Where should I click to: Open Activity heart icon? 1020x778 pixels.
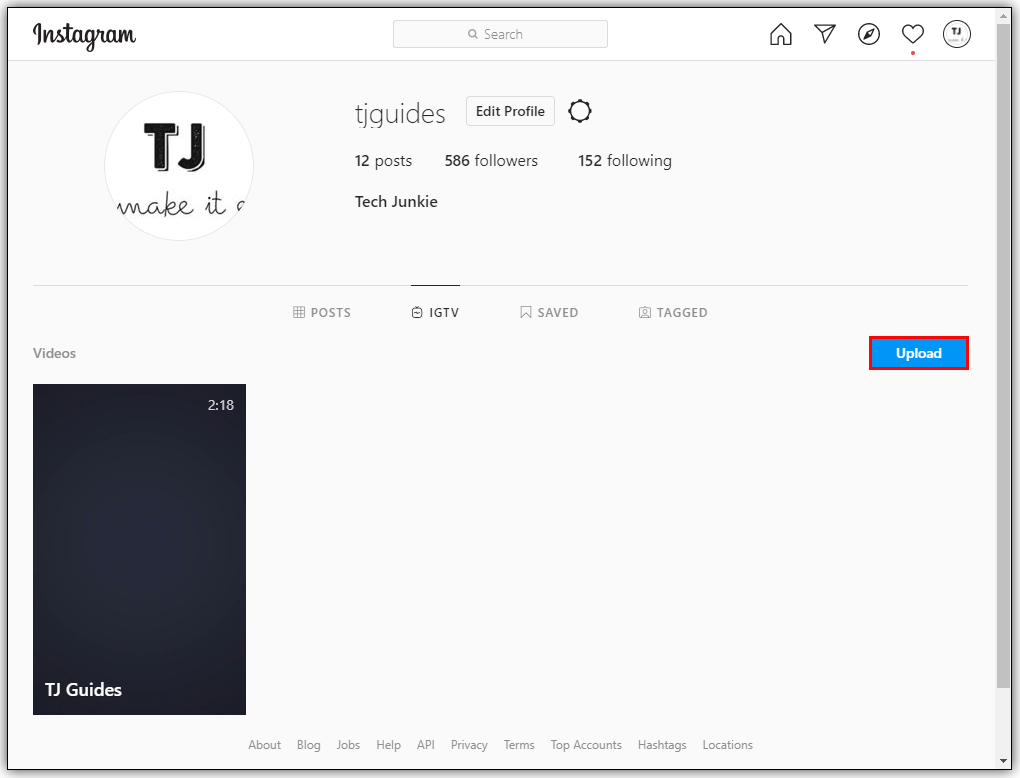[x=913, y=35]
